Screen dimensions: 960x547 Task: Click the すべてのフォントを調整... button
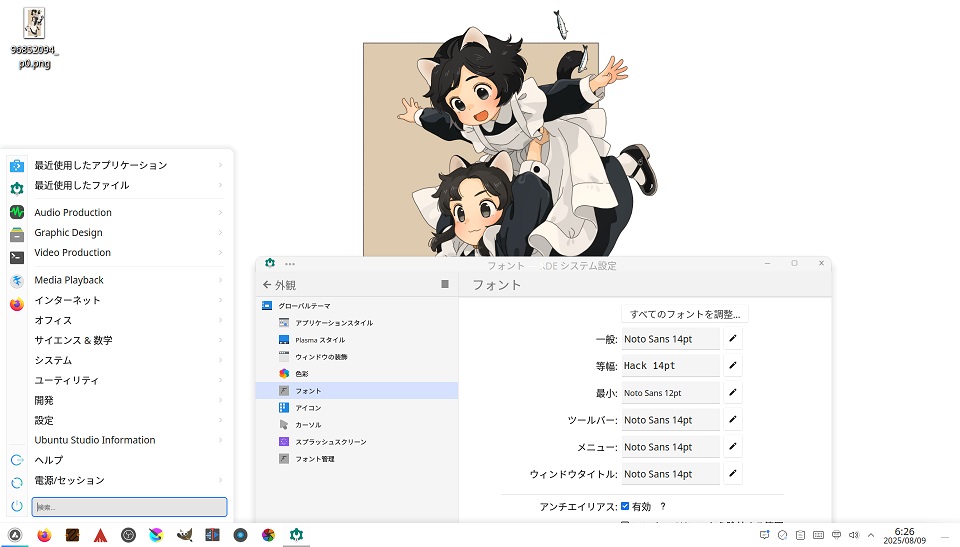685,314
